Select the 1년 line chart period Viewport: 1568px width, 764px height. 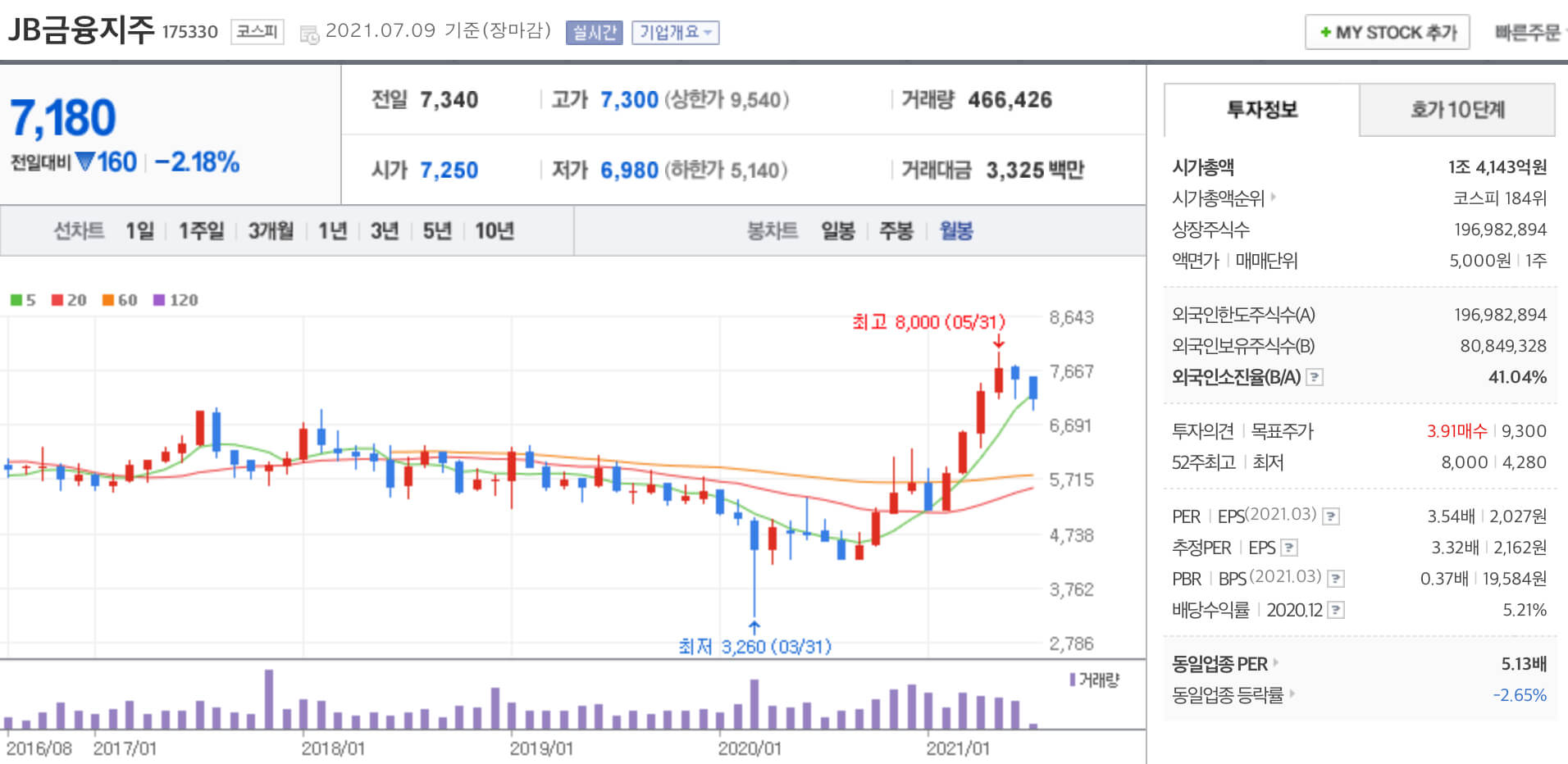coord(332,231)
